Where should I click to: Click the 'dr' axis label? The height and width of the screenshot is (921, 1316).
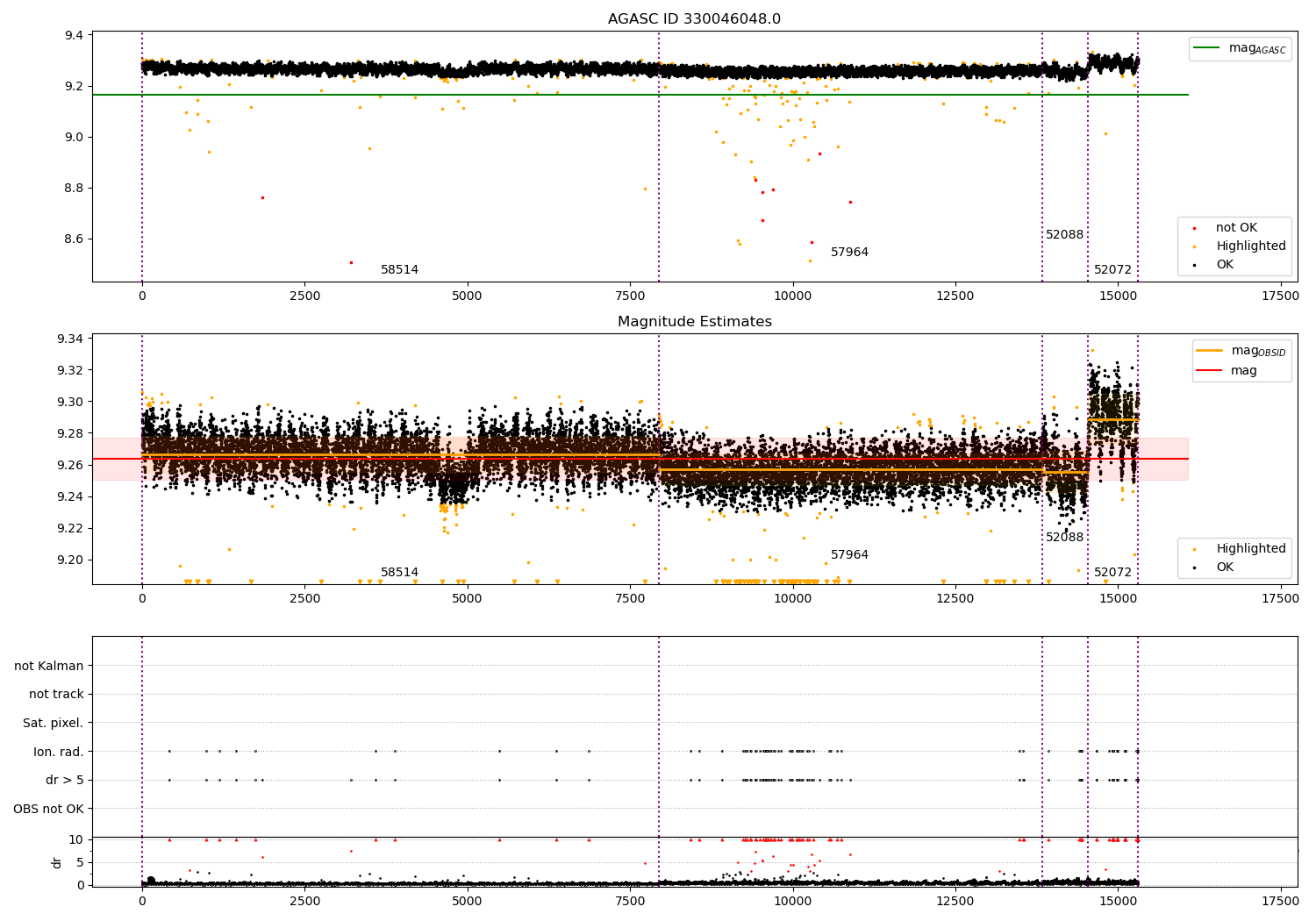click(x=57, y=862)
